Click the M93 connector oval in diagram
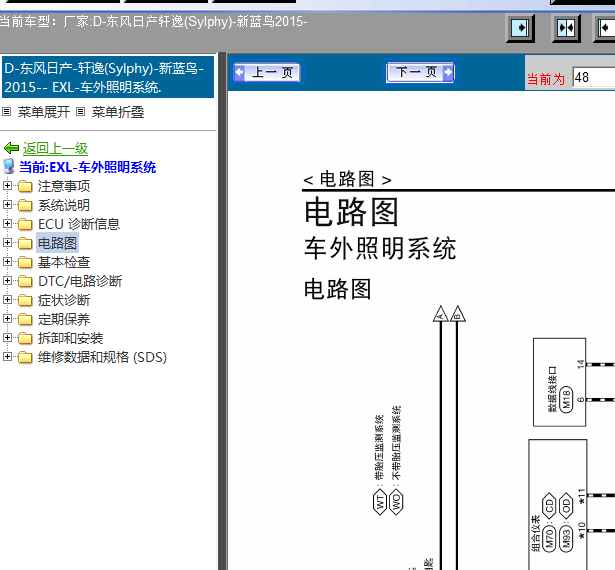Viewport: 615px width, 570px height. pos(566,539)
